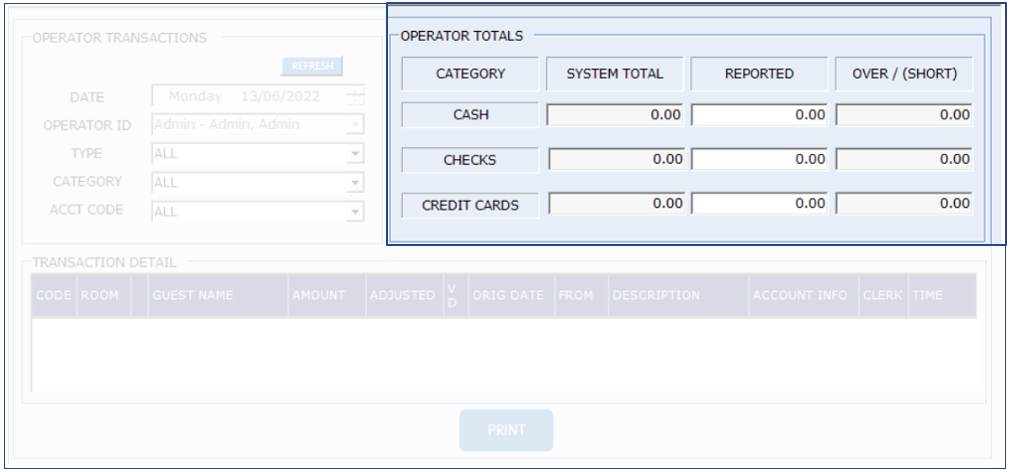Open the CATEGORY filter dropdown
The image size is (1010, 472).
355,182
